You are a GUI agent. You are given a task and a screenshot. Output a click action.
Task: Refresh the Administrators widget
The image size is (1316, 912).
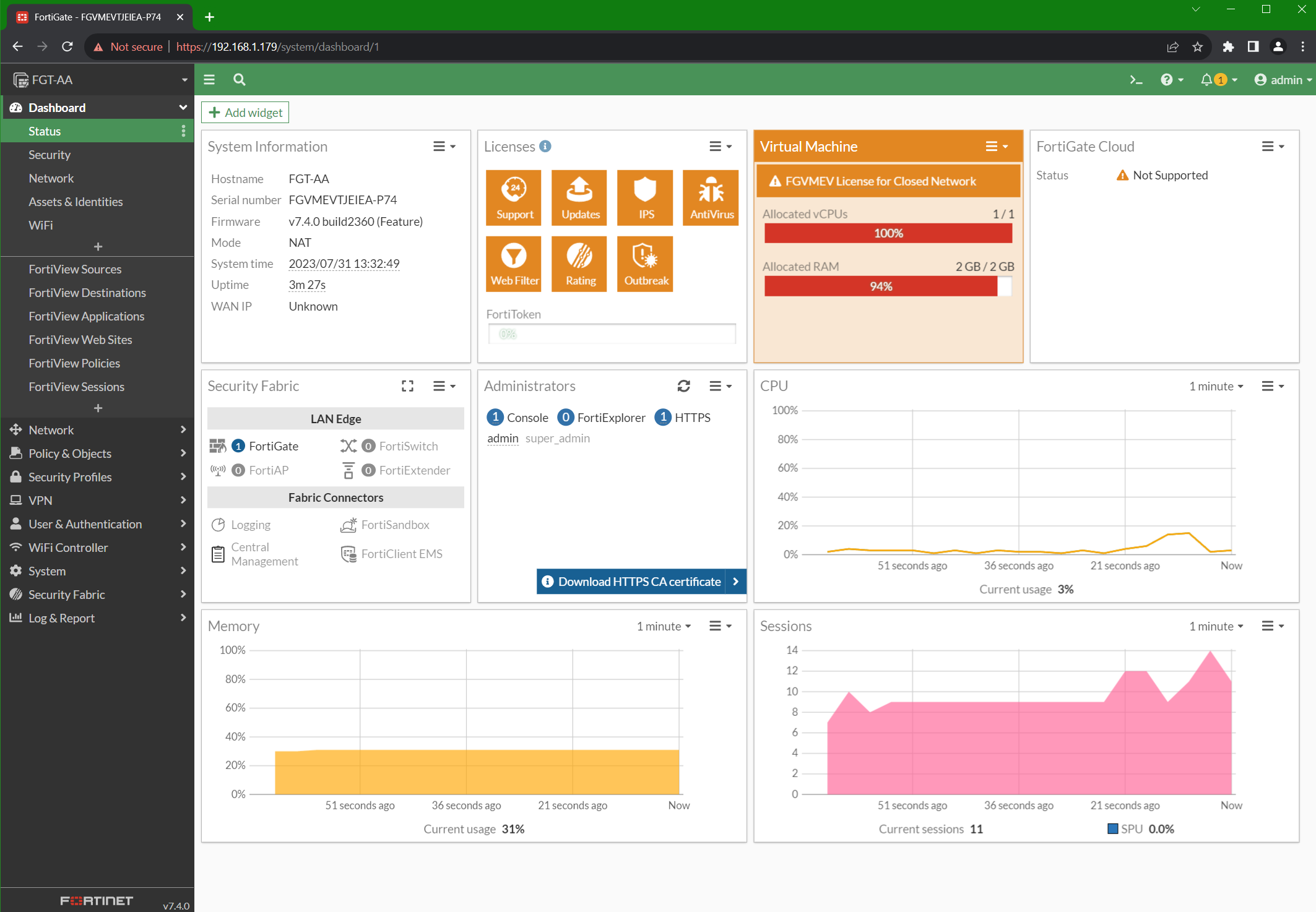tap(684, 386)
